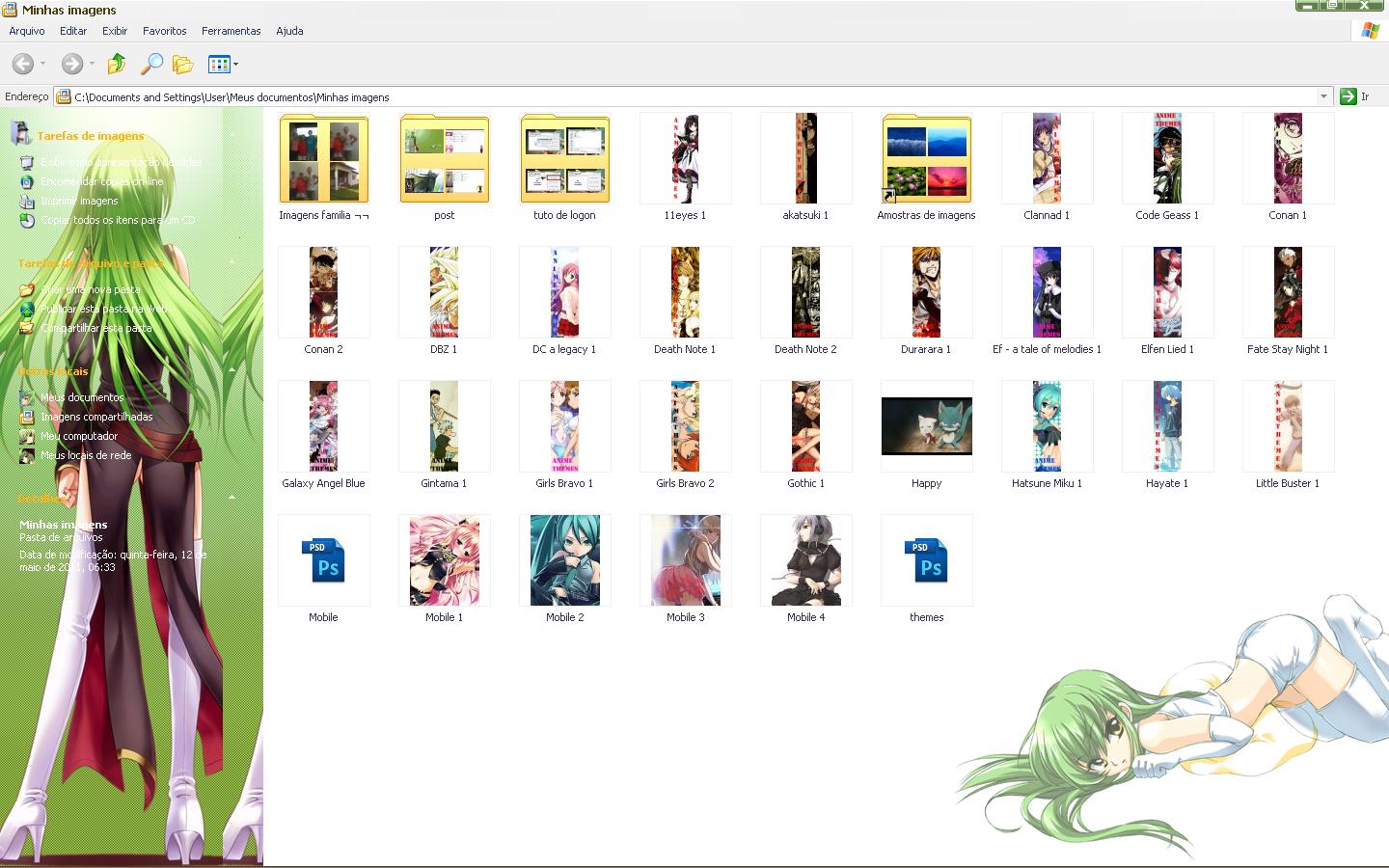Screen dimensions: 1389x868
Task: Click the Meu computador sidebar icon
Action: (27, 436)
